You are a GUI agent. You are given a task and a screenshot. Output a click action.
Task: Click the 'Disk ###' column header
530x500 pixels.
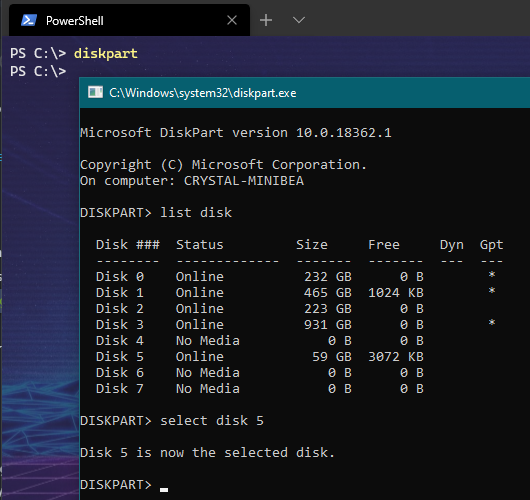click(128, 244)
